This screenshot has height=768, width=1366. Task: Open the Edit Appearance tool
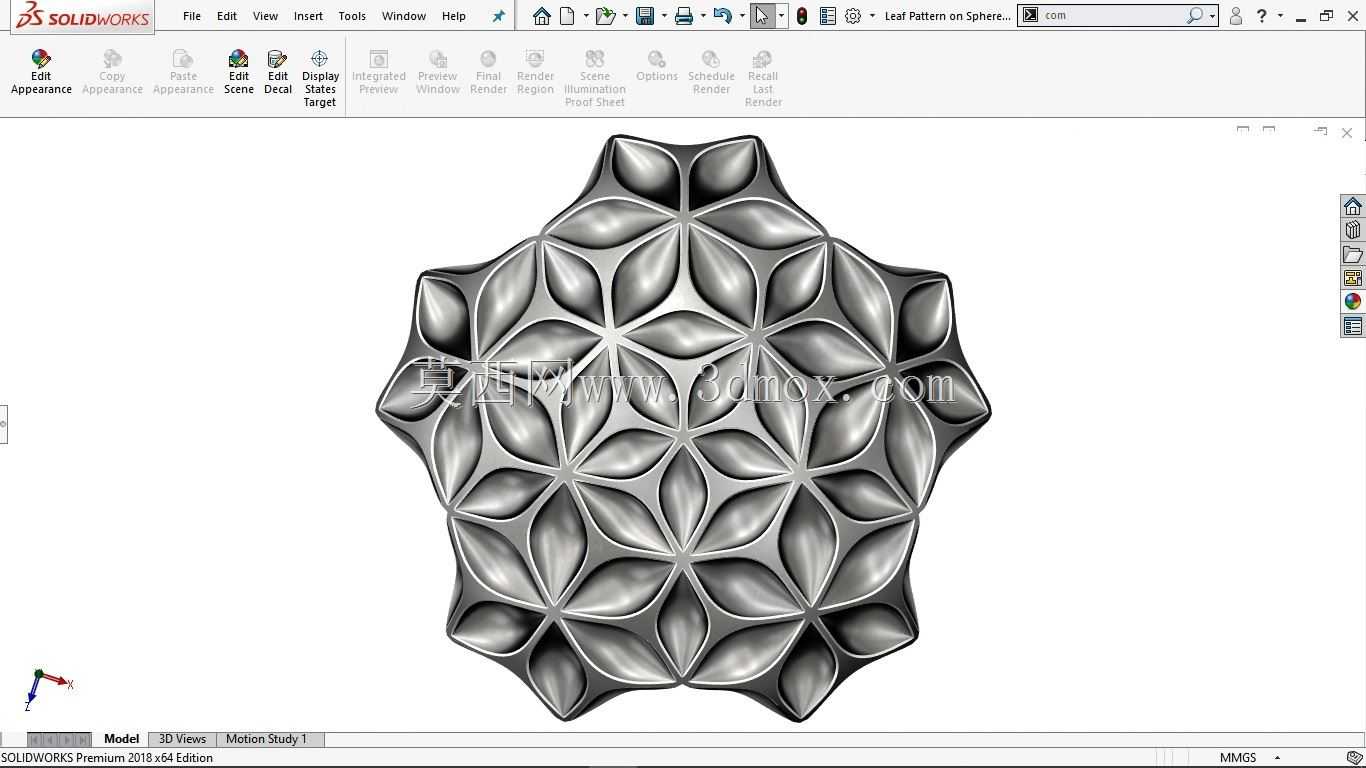click(x=41, y=72)
